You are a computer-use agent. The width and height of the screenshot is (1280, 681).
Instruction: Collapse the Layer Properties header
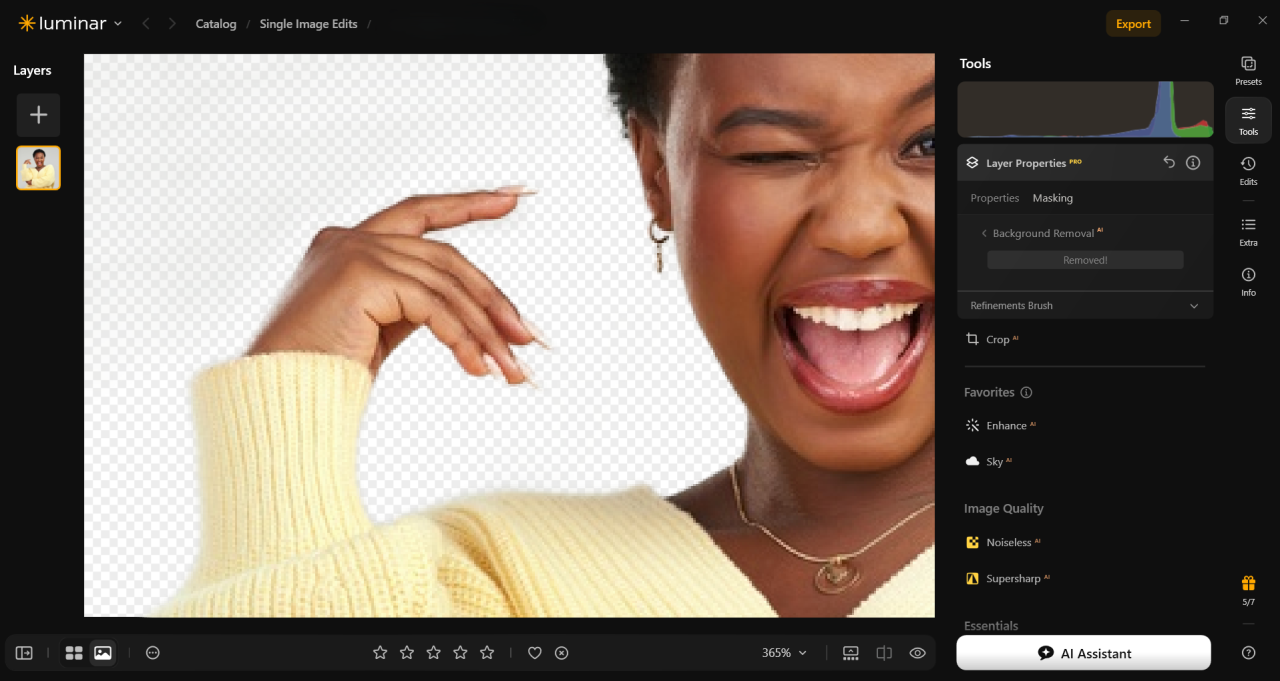[x=1085, y=162]
